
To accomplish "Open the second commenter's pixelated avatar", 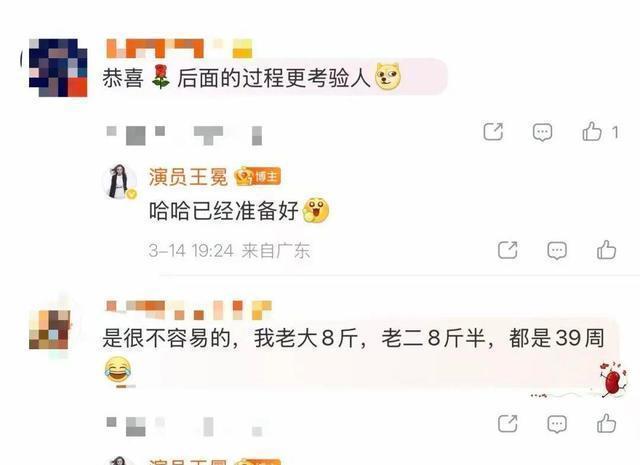I will 50,329.
